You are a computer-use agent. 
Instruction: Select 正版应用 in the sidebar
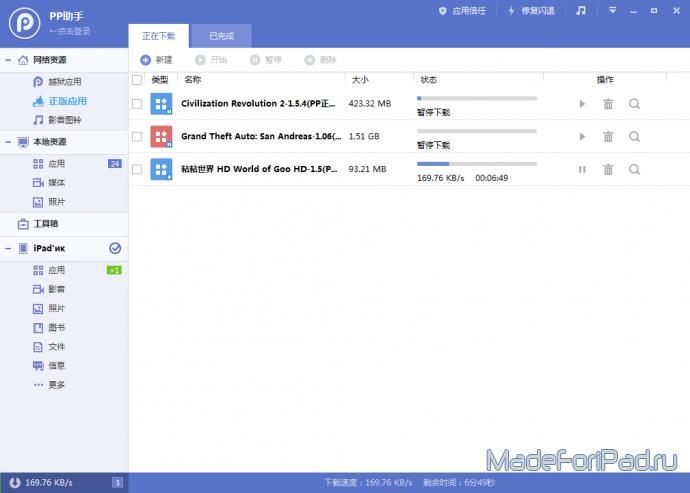[67, 101]
